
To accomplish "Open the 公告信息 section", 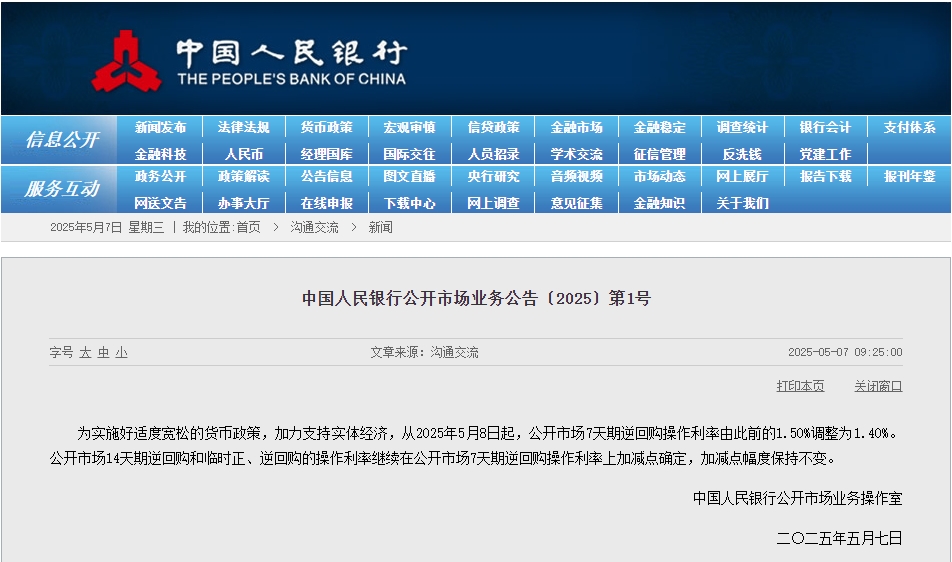I will 327,177.
